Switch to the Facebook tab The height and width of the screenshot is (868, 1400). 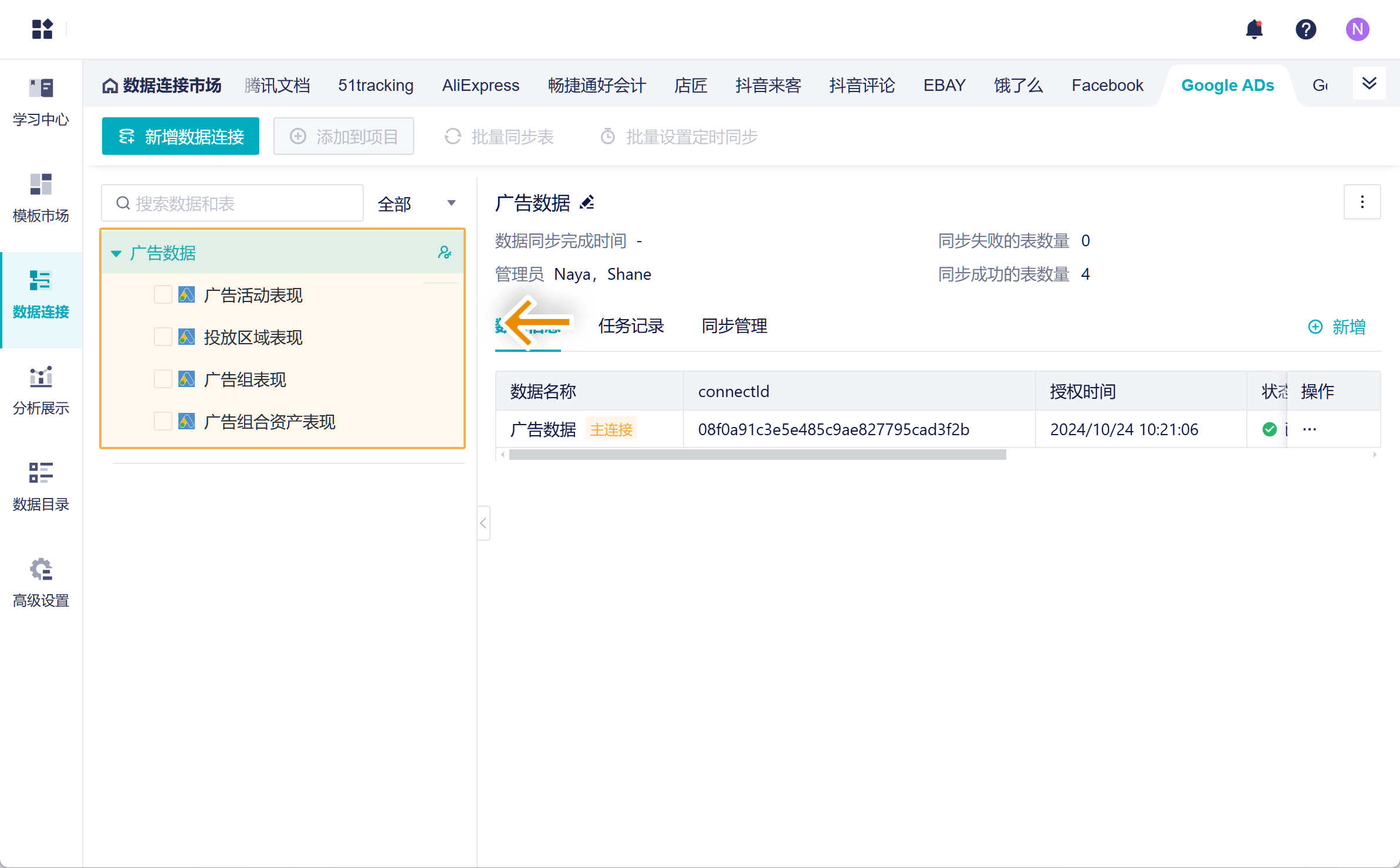point(1107,86)
